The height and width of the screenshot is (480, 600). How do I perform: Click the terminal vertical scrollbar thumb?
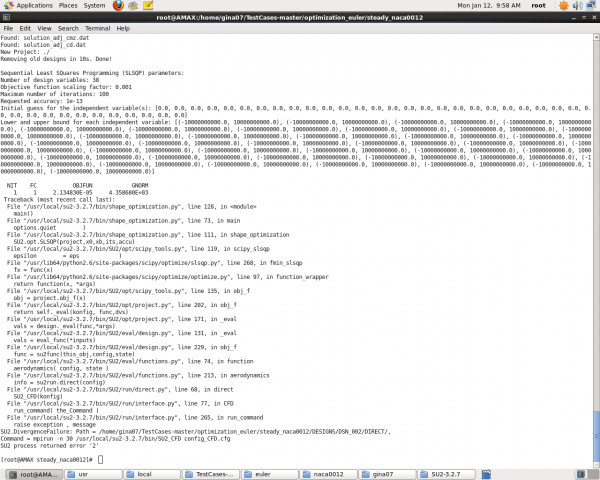tap(596, 436)
